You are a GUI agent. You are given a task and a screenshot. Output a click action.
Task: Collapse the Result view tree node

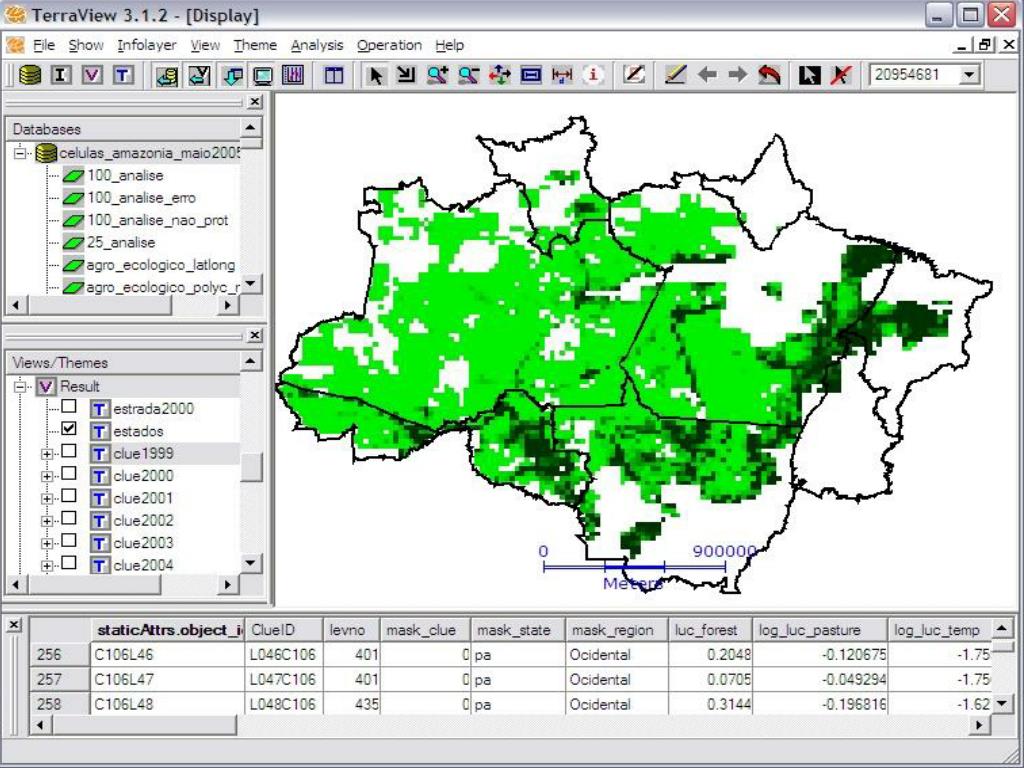pos(19,386)
